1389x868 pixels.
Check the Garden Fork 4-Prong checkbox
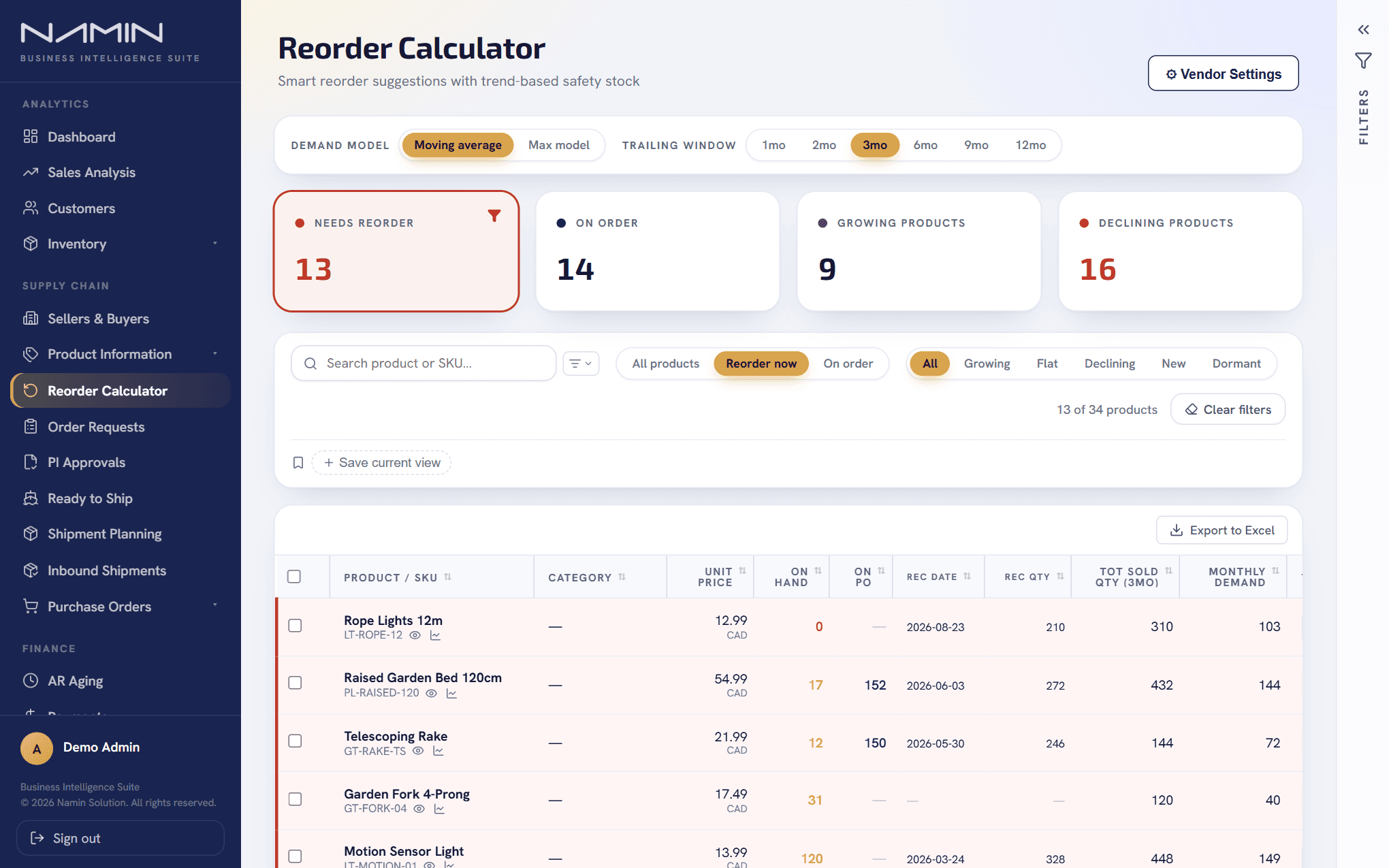coord(295,799)
